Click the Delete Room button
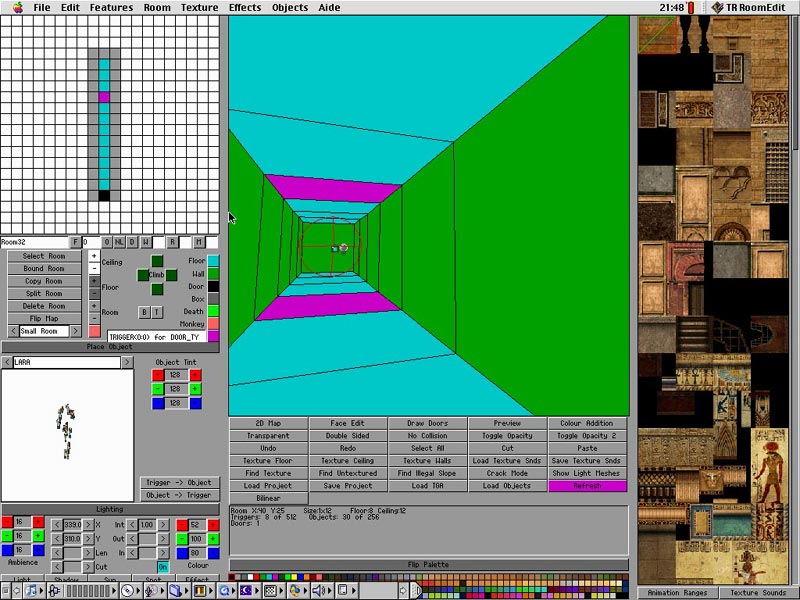The width and height of the screenshot is (800, 600). 45,306
